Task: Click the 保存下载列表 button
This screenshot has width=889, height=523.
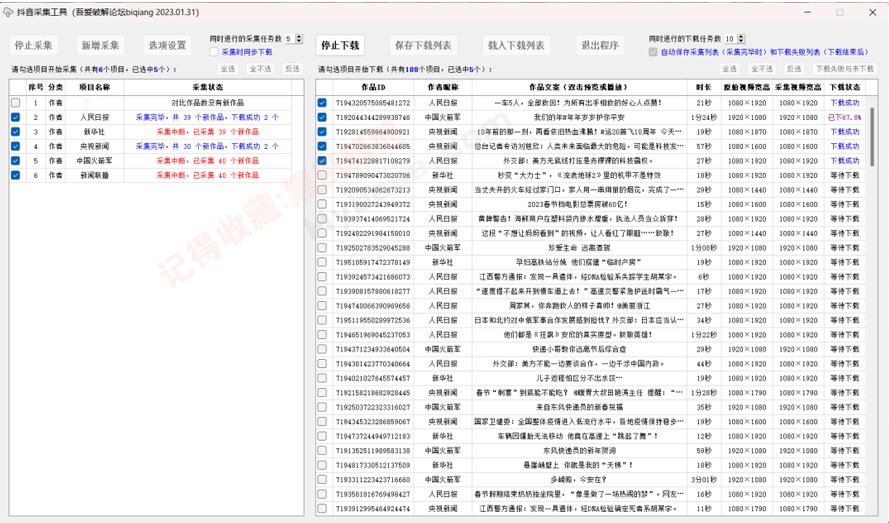Action: pos(423,45)
